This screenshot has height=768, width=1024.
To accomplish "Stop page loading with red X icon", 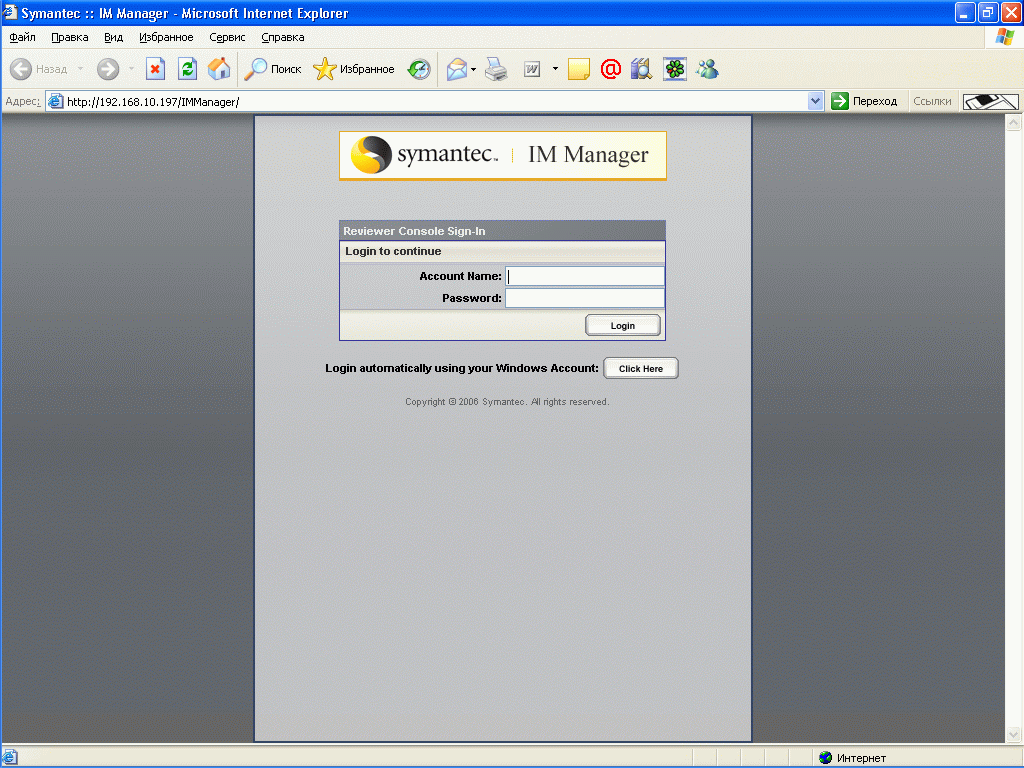I will point(155,69).
